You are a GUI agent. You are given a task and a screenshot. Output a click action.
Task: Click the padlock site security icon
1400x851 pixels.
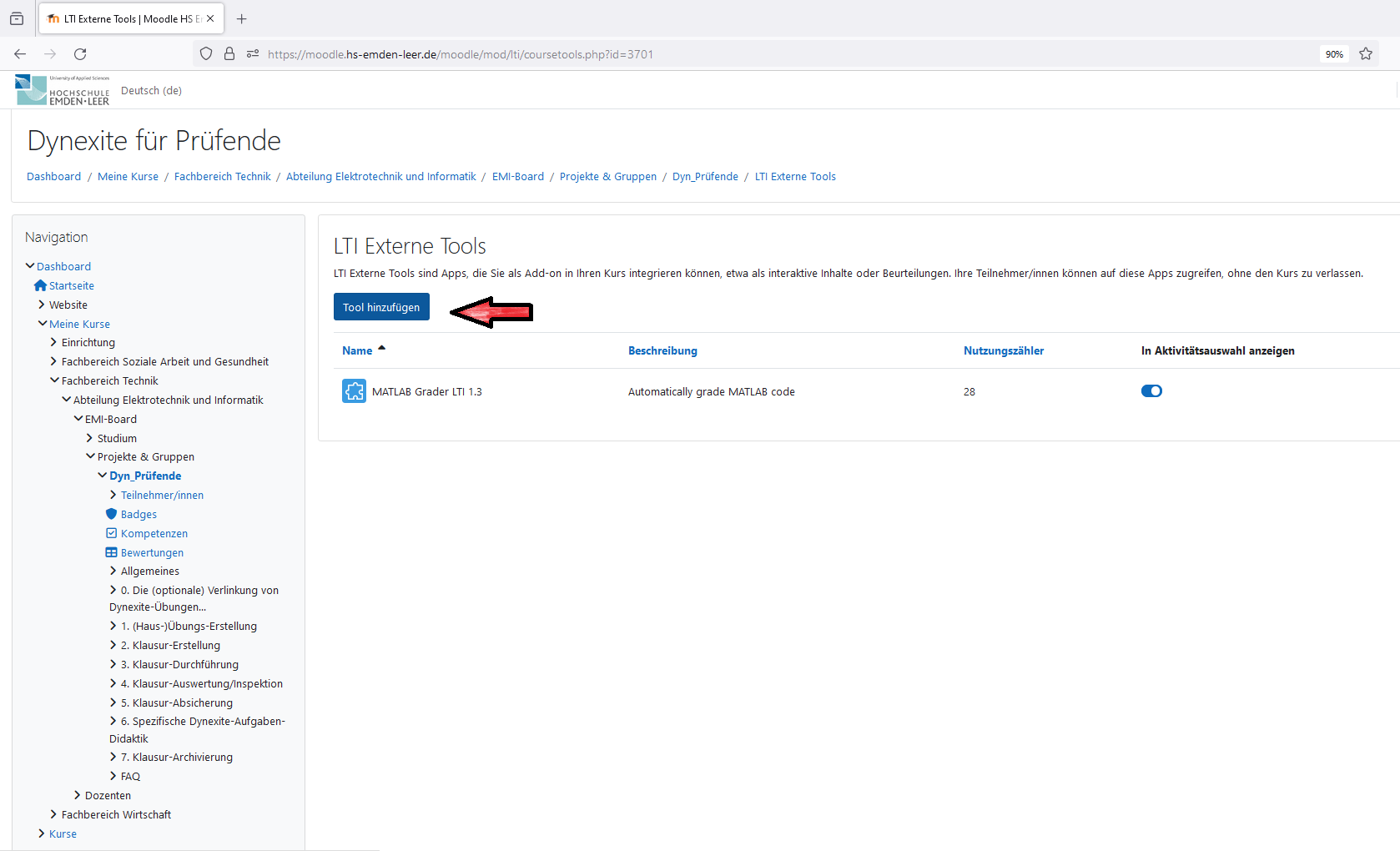(x=229, y=54)
